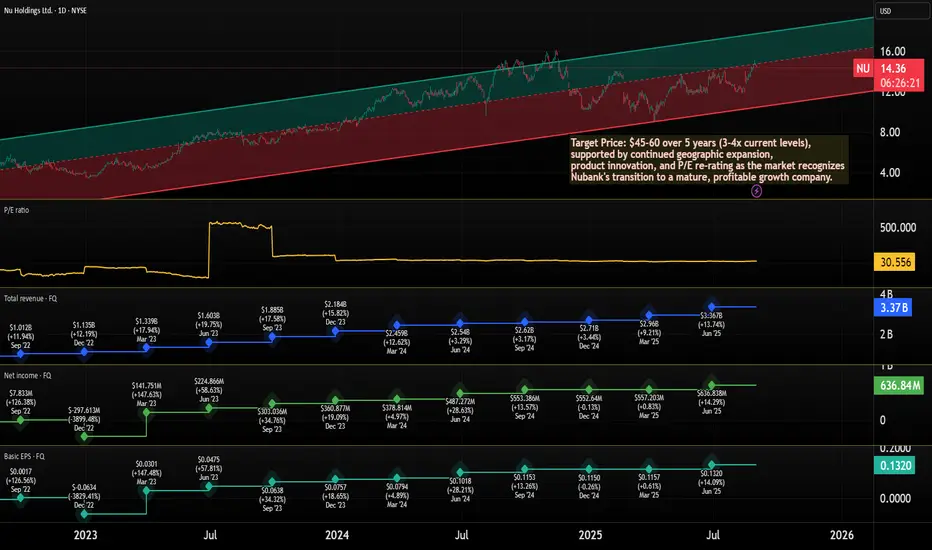Click the Basic EPS · FQ pane label
932x550 pixels.
coord(24,457)
